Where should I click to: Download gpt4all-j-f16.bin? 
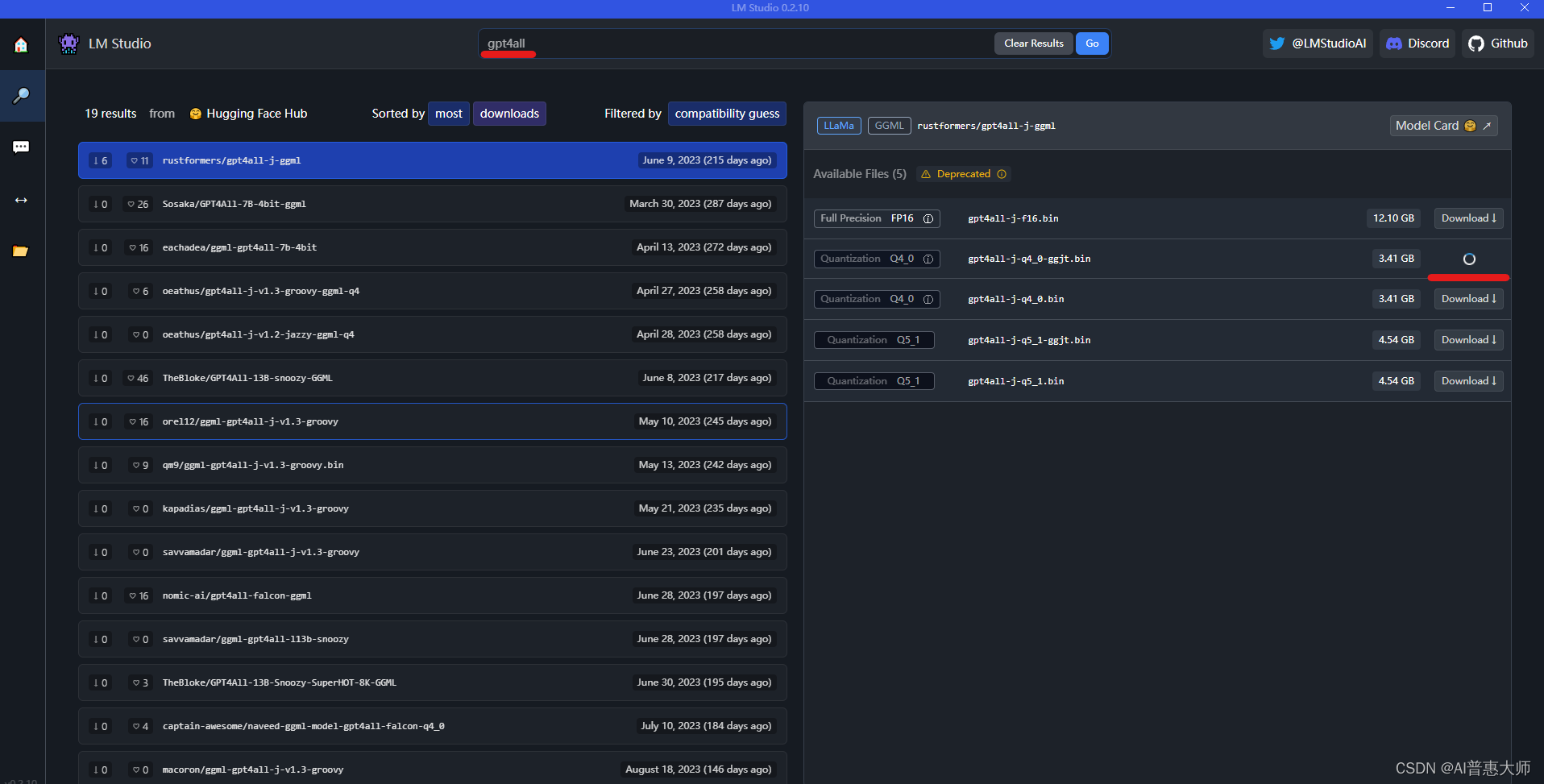point(1468,218)
